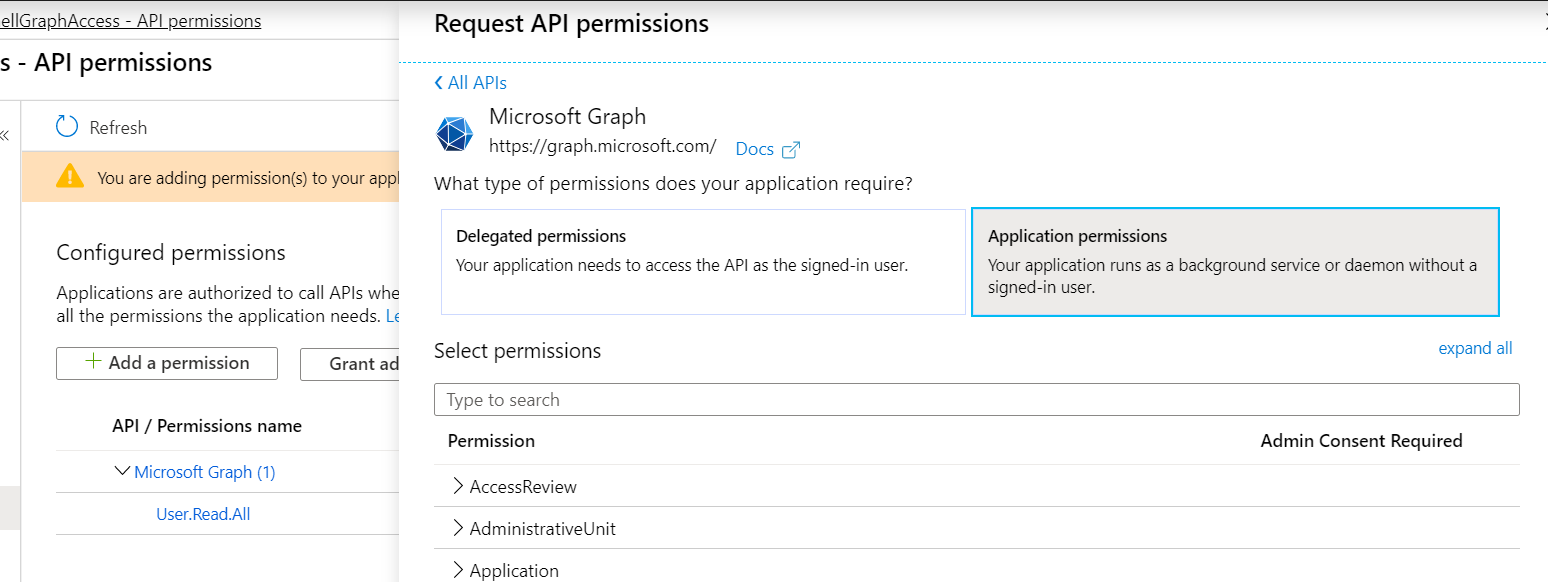The width and height of the screenshot is (1548, 582).
Task: Collapse the left sidebar with double chevron
Action: [4, 135]
